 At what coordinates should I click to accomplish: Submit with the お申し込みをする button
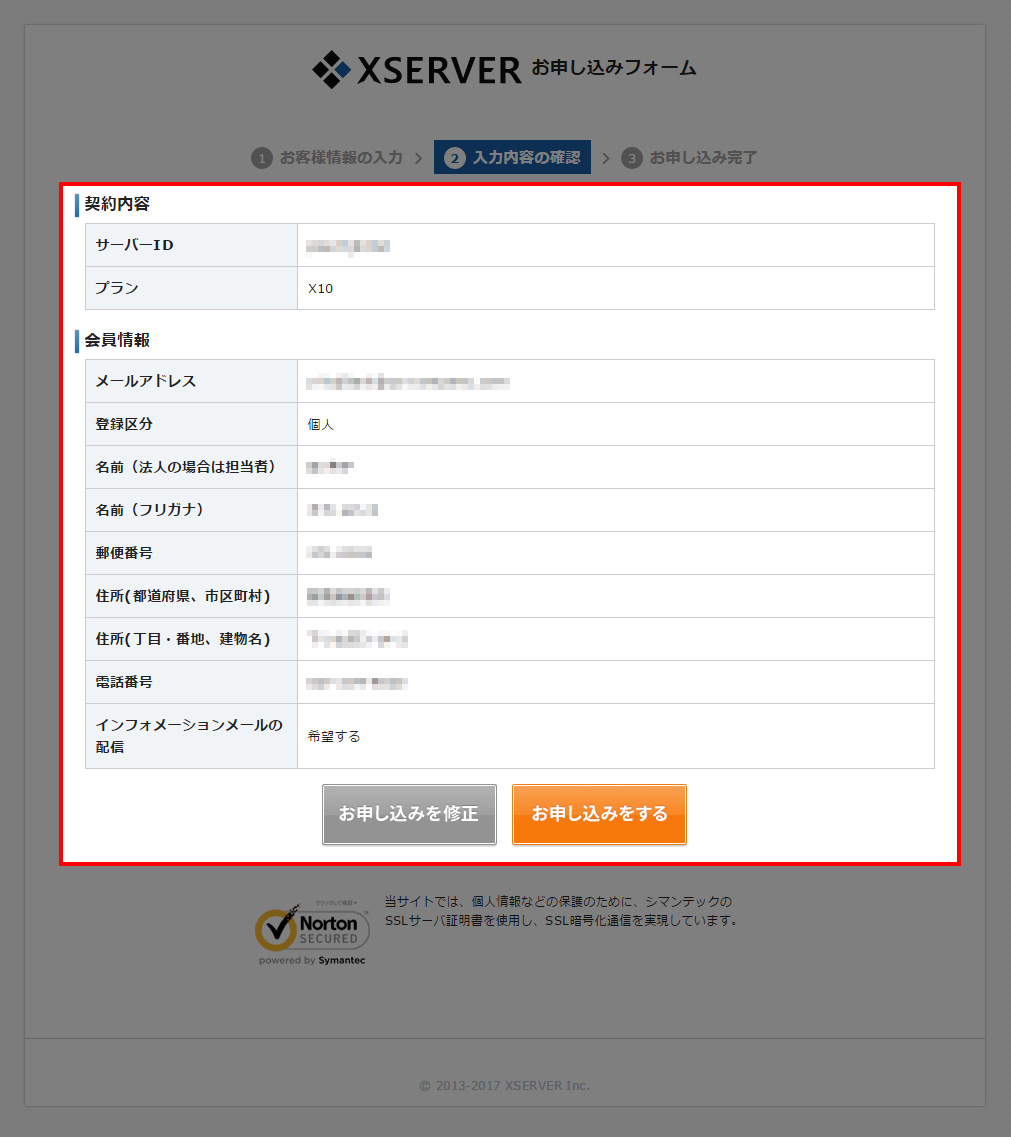pyautogui.click(x=599, y=814)
